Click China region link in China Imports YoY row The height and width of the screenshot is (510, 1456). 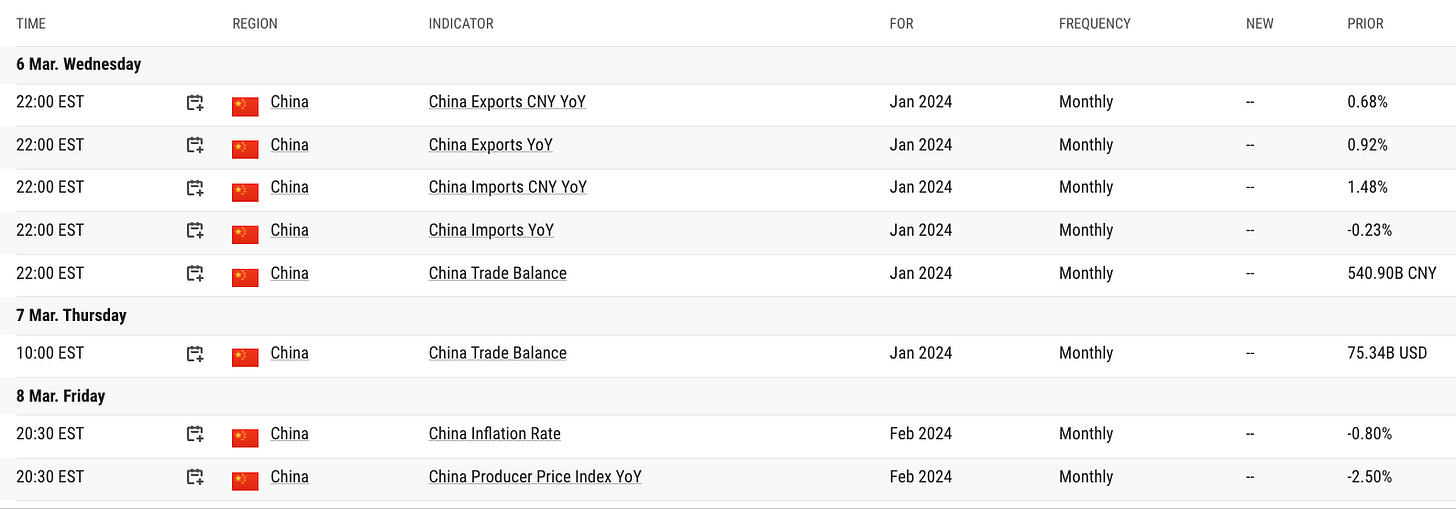pos(290,230)
